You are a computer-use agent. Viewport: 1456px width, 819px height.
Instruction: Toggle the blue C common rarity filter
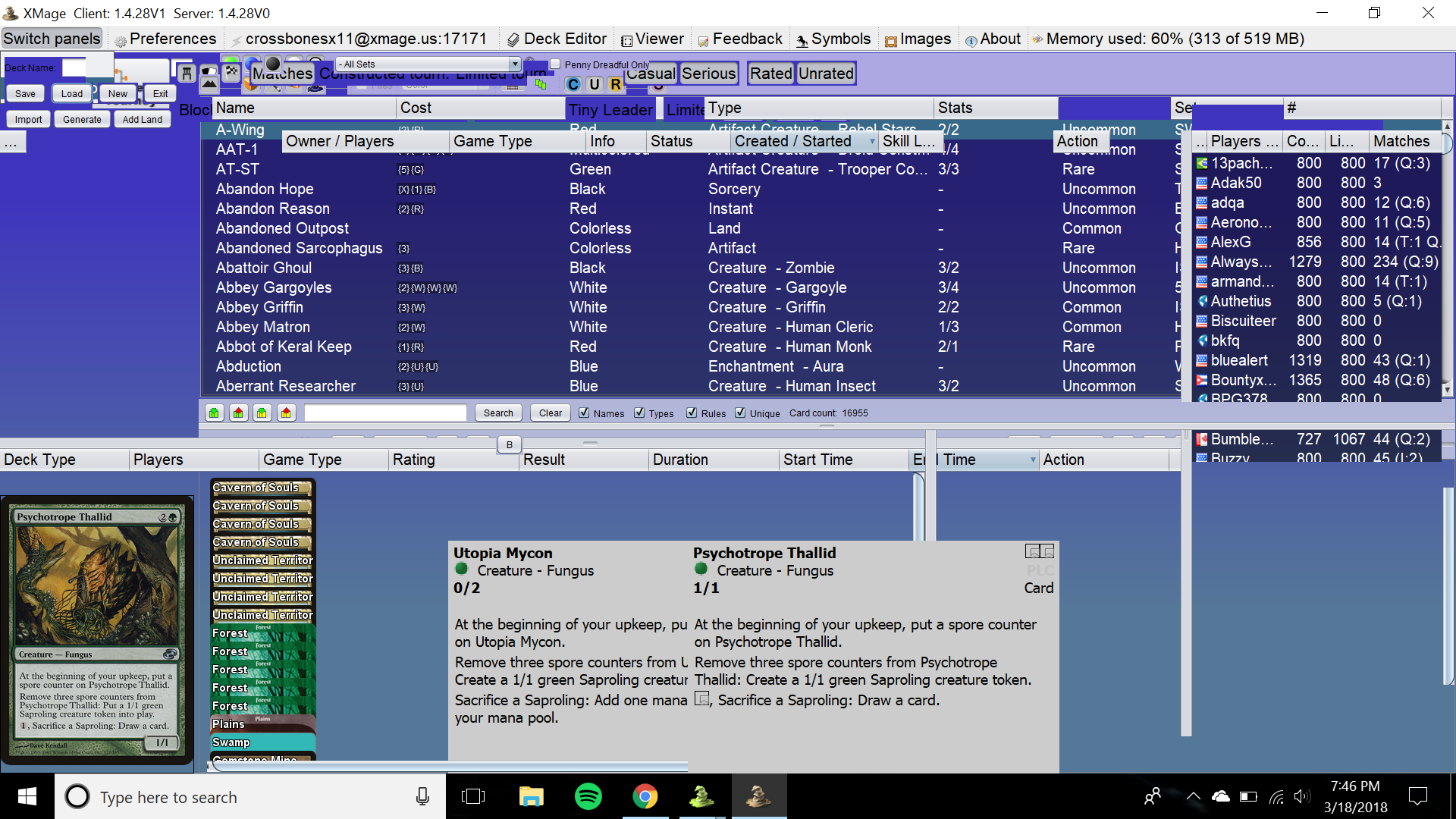tap(574, 84)
